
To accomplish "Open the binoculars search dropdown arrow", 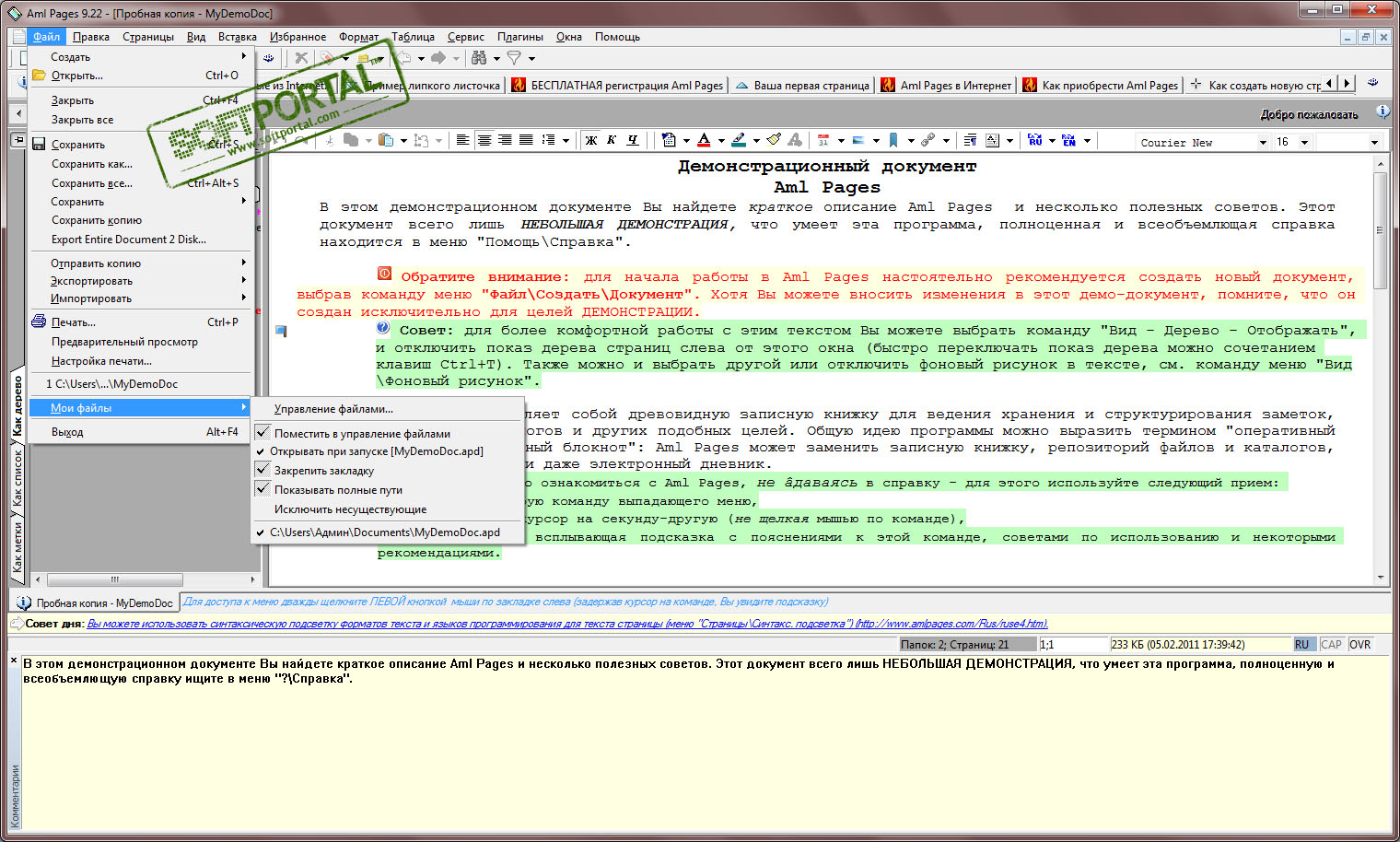I will [x=496, y=58].
